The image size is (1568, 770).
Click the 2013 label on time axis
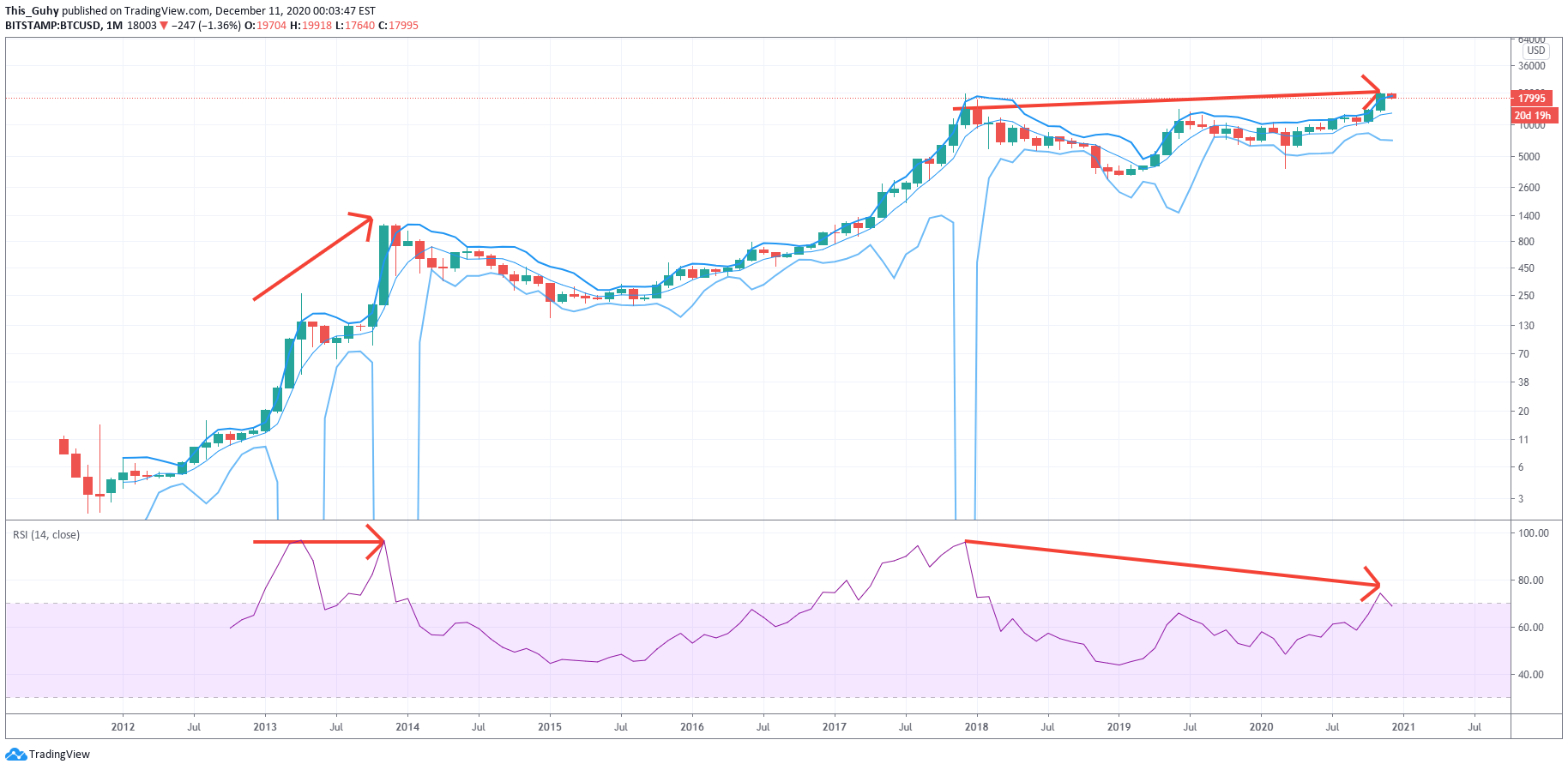click(265, 727)
